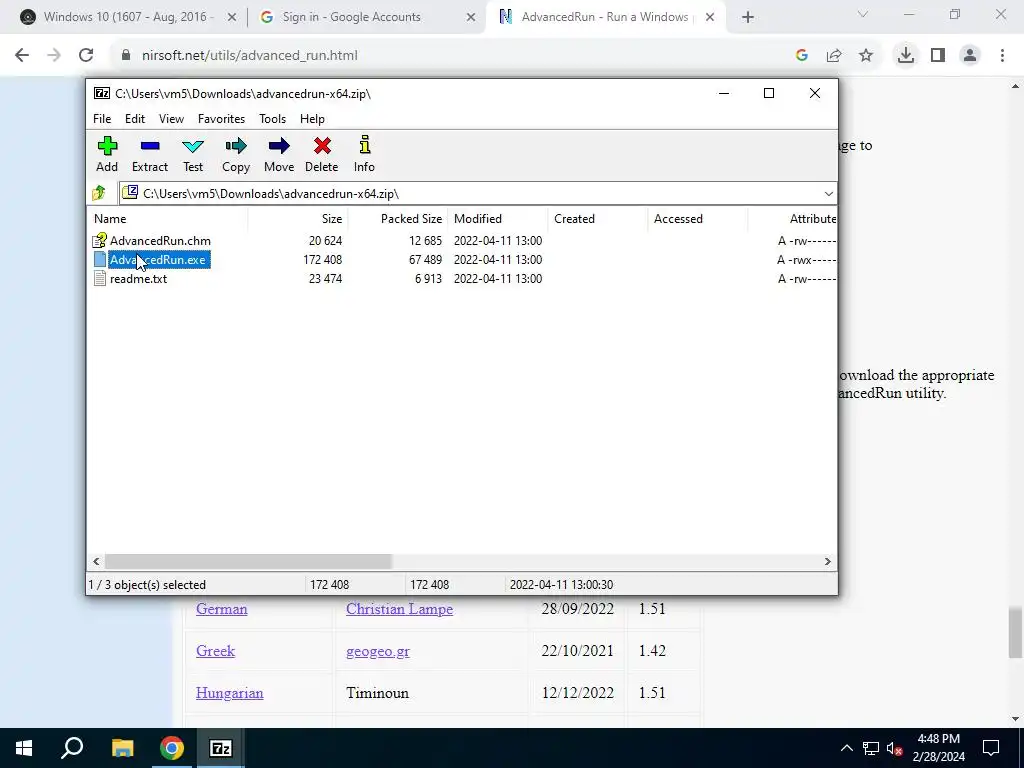Click the Accessed column header
Viewport: 1024px width, 768px height.
tap(697, 219)
